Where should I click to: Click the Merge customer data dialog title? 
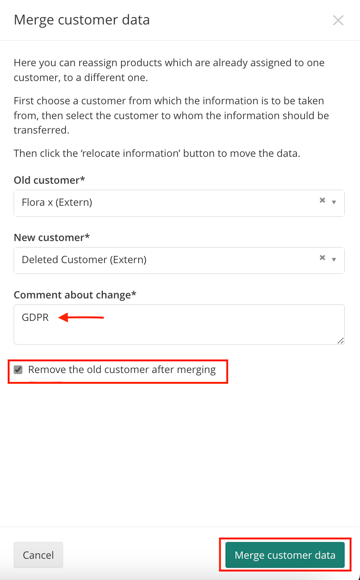[82, 20]
